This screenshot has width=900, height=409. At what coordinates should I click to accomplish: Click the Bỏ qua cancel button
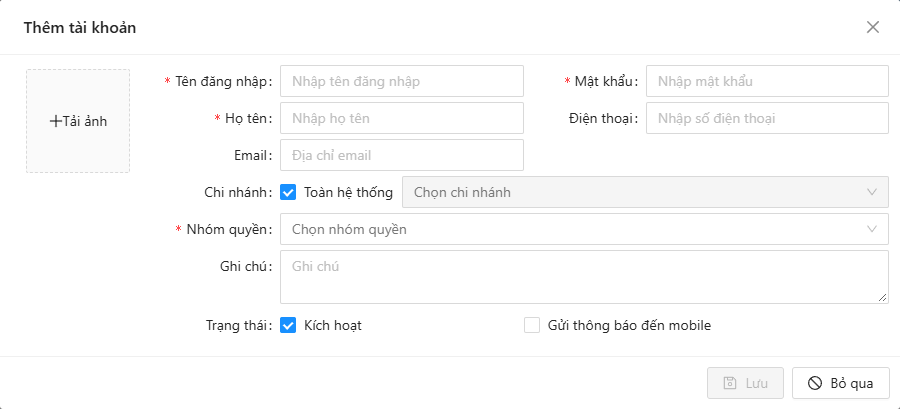coord(841,383)
